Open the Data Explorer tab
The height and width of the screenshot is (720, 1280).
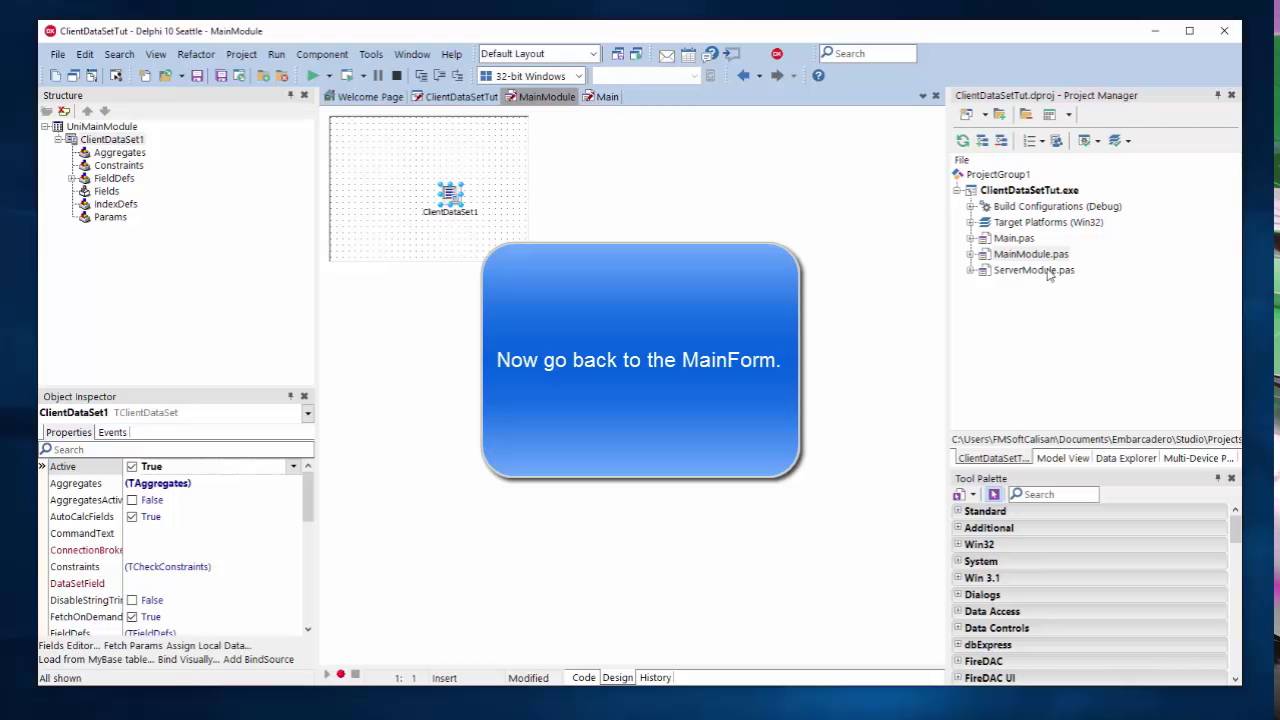coord(1125,458)
